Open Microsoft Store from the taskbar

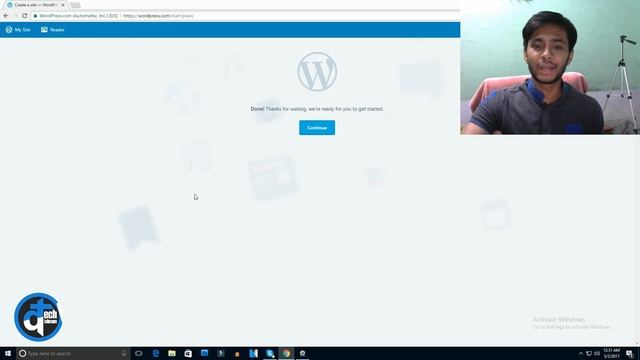188,353
